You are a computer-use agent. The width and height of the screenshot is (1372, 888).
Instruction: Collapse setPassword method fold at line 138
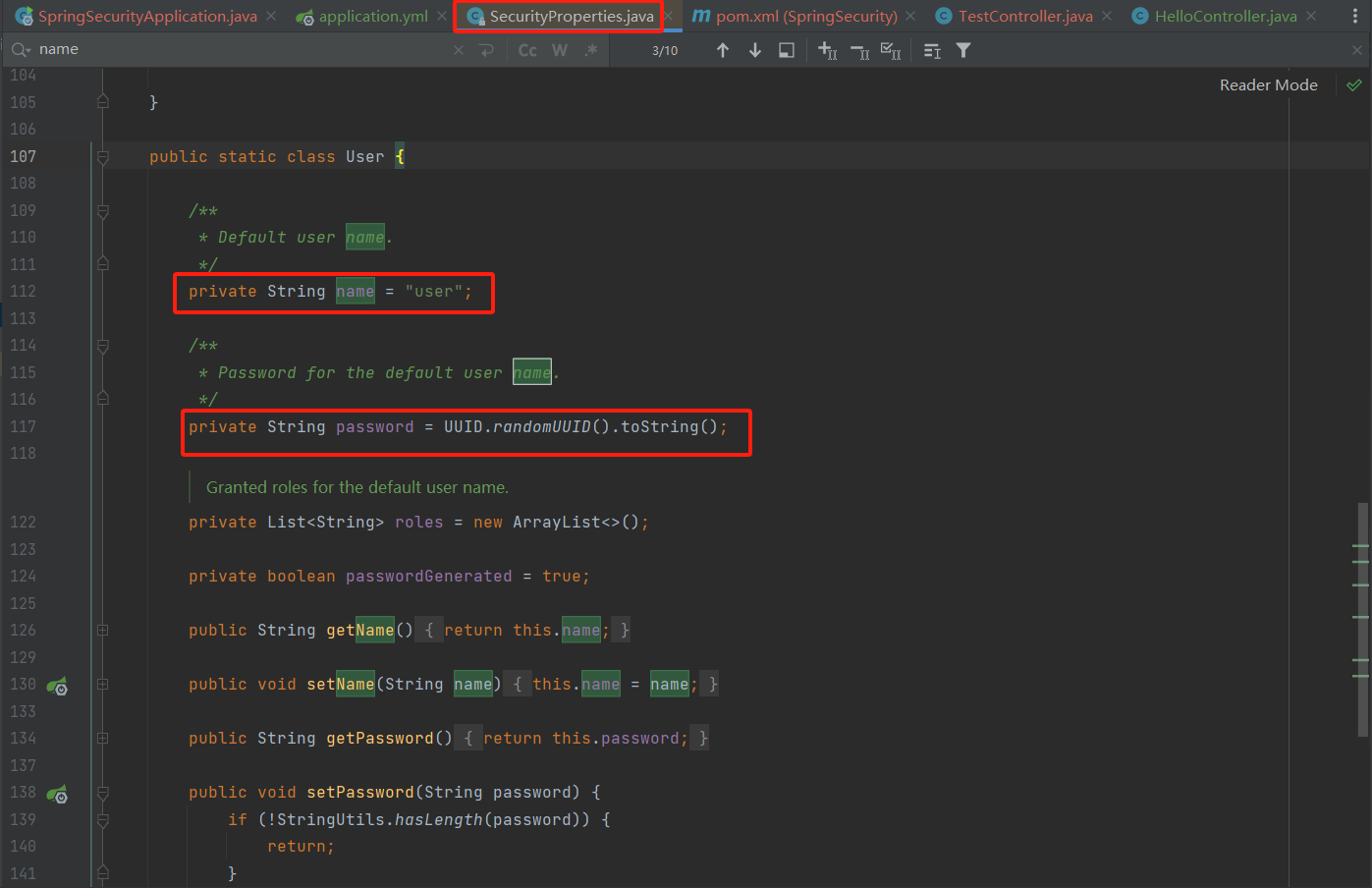(x=103, y=793)
